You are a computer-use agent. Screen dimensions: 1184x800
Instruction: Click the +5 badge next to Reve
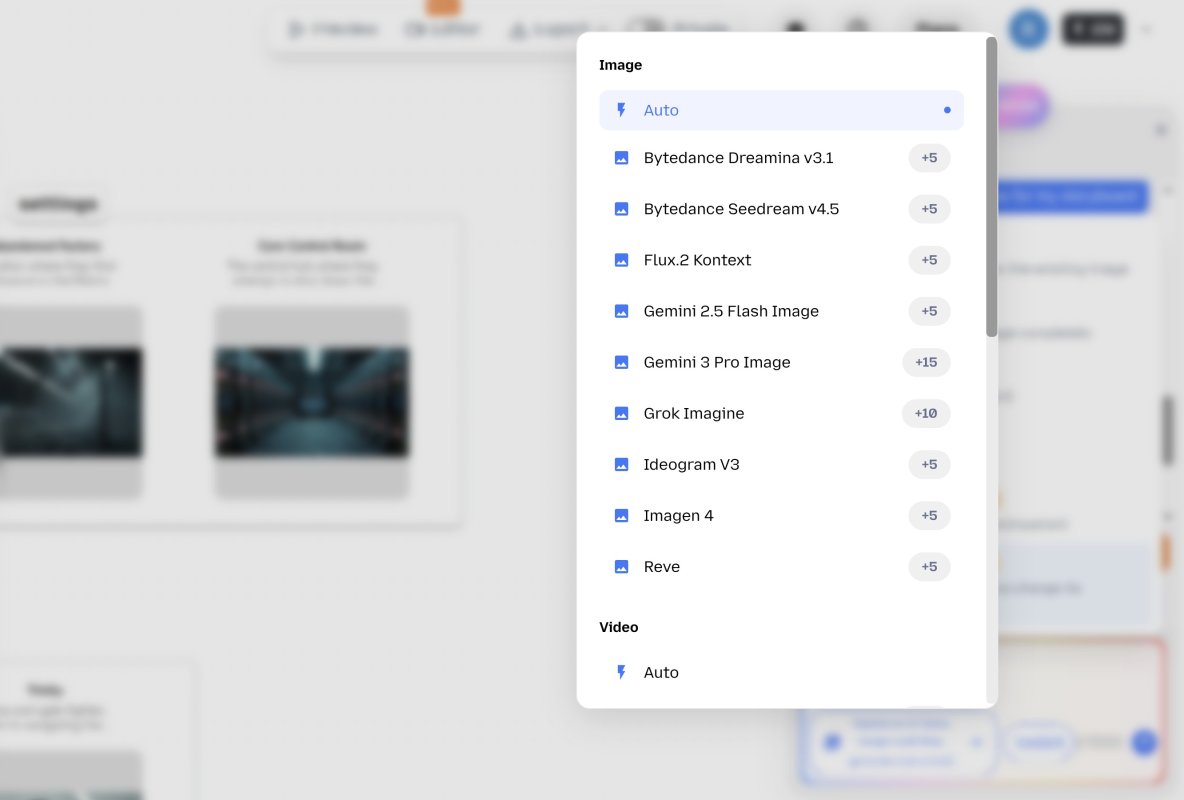pyautogui.click(x=929, y=566)
